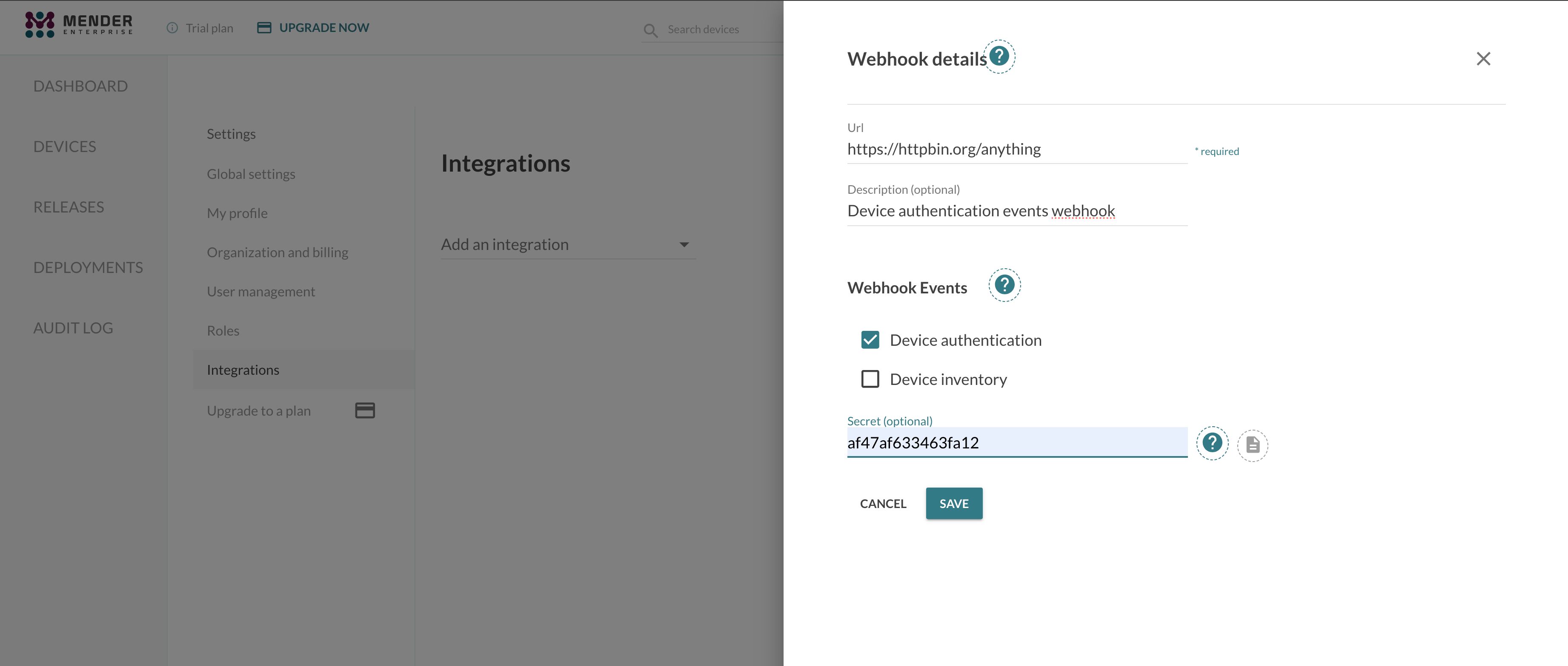1568x666 pixels.
Task: Close the Webhook details panel
Action: 1483,59
